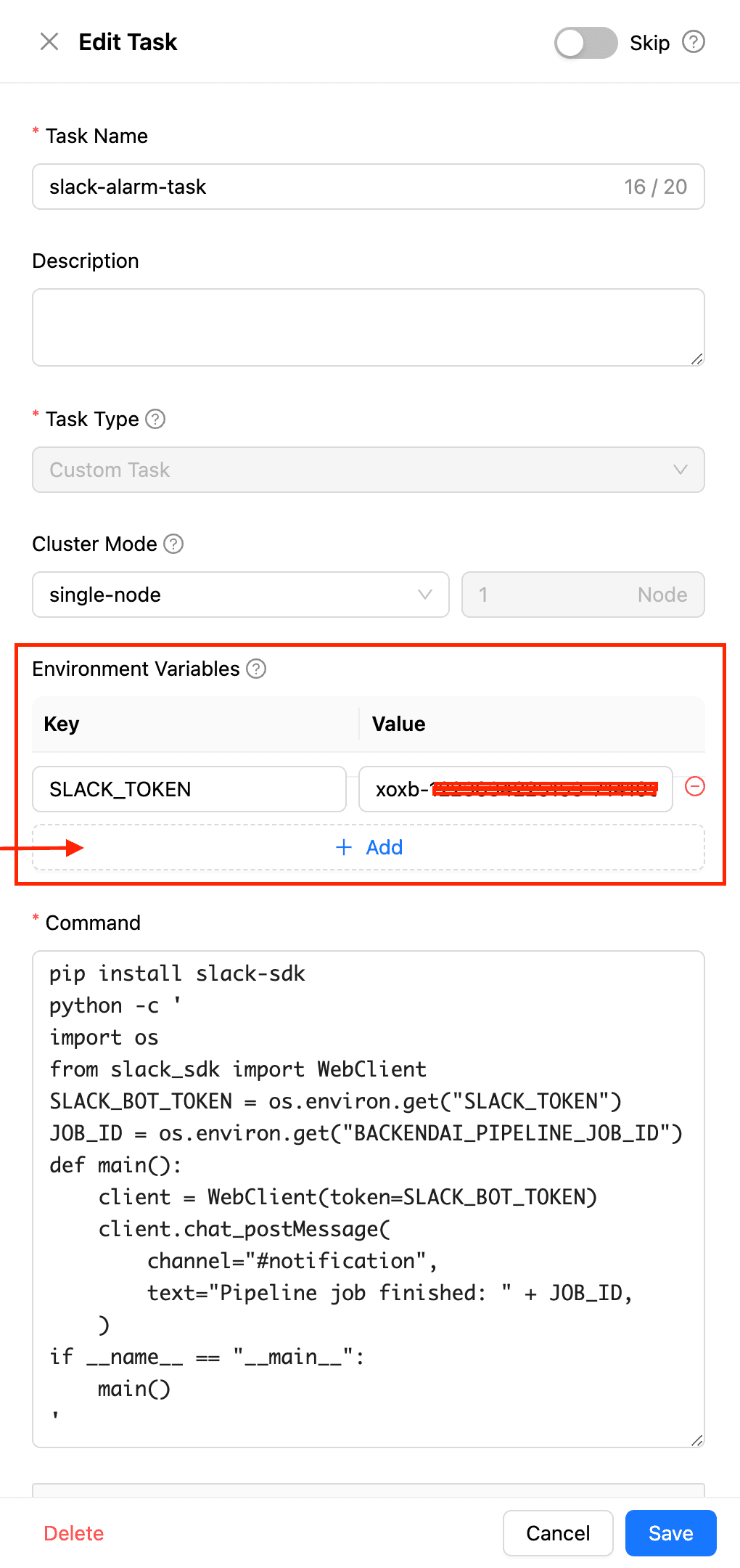740x1568 pixels.
Task: Click the Cluster Mode help question icon
Action: pos(173,544)
